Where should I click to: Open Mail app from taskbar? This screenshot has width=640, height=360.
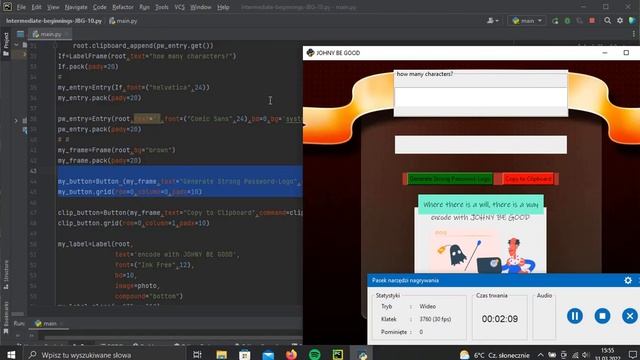pos(268,355)
